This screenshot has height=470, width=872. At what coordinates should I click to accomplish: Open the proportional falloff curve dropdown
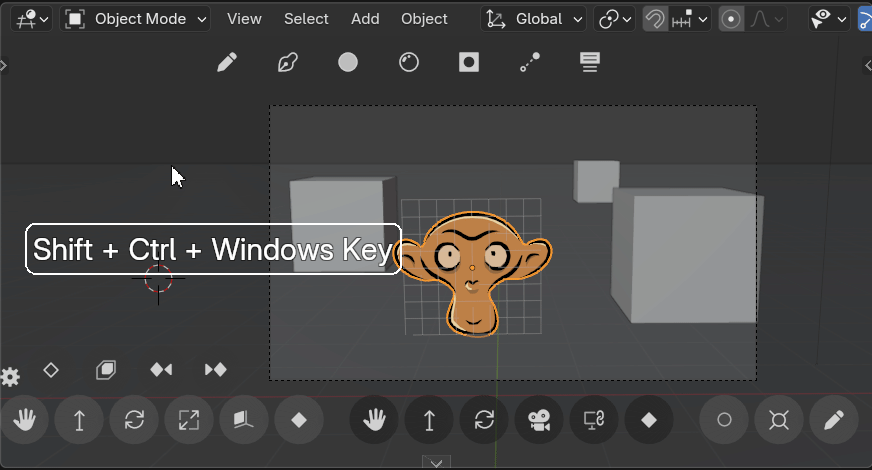coord(766,19)
